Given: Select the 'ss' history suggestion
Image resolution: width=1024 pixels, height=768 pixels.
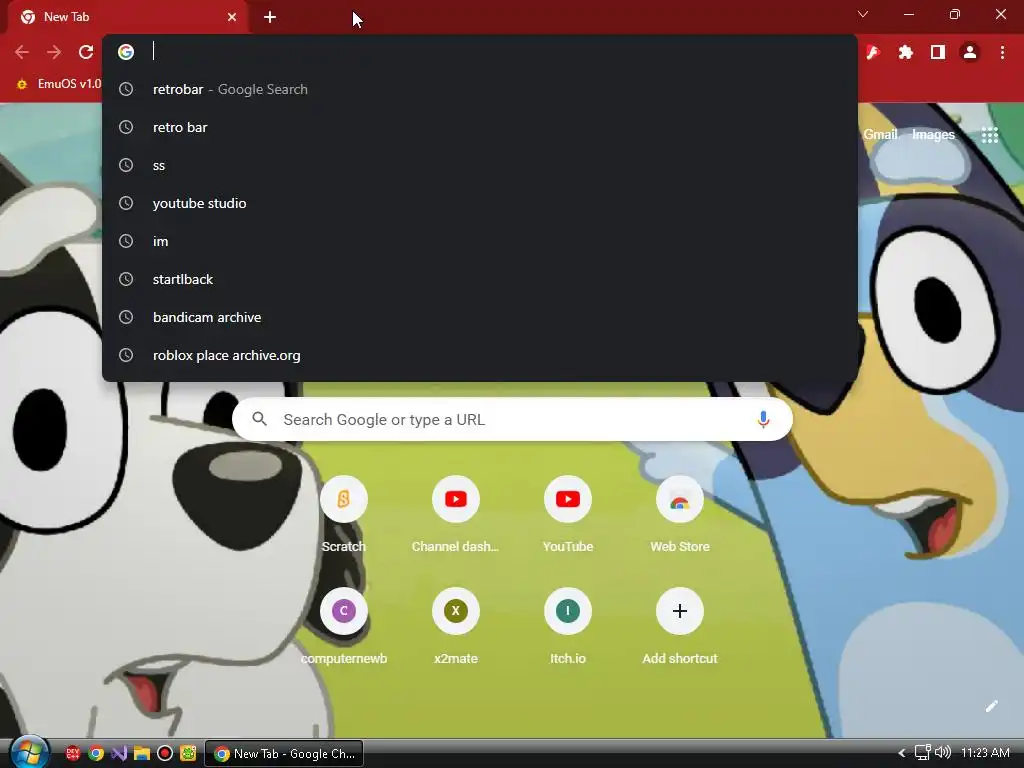Looking at the screenshot, I should (479, 165).
